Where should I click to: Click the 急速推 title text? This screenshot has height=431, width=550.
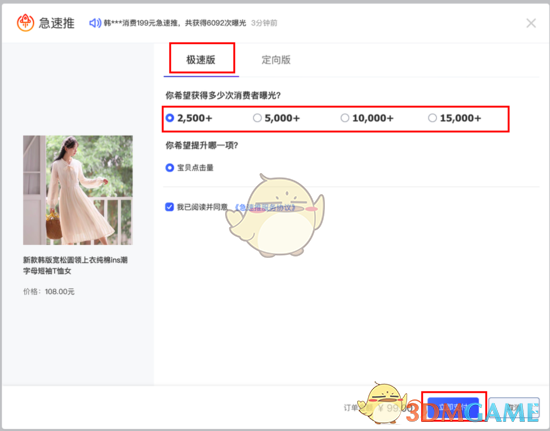[56, 23]
